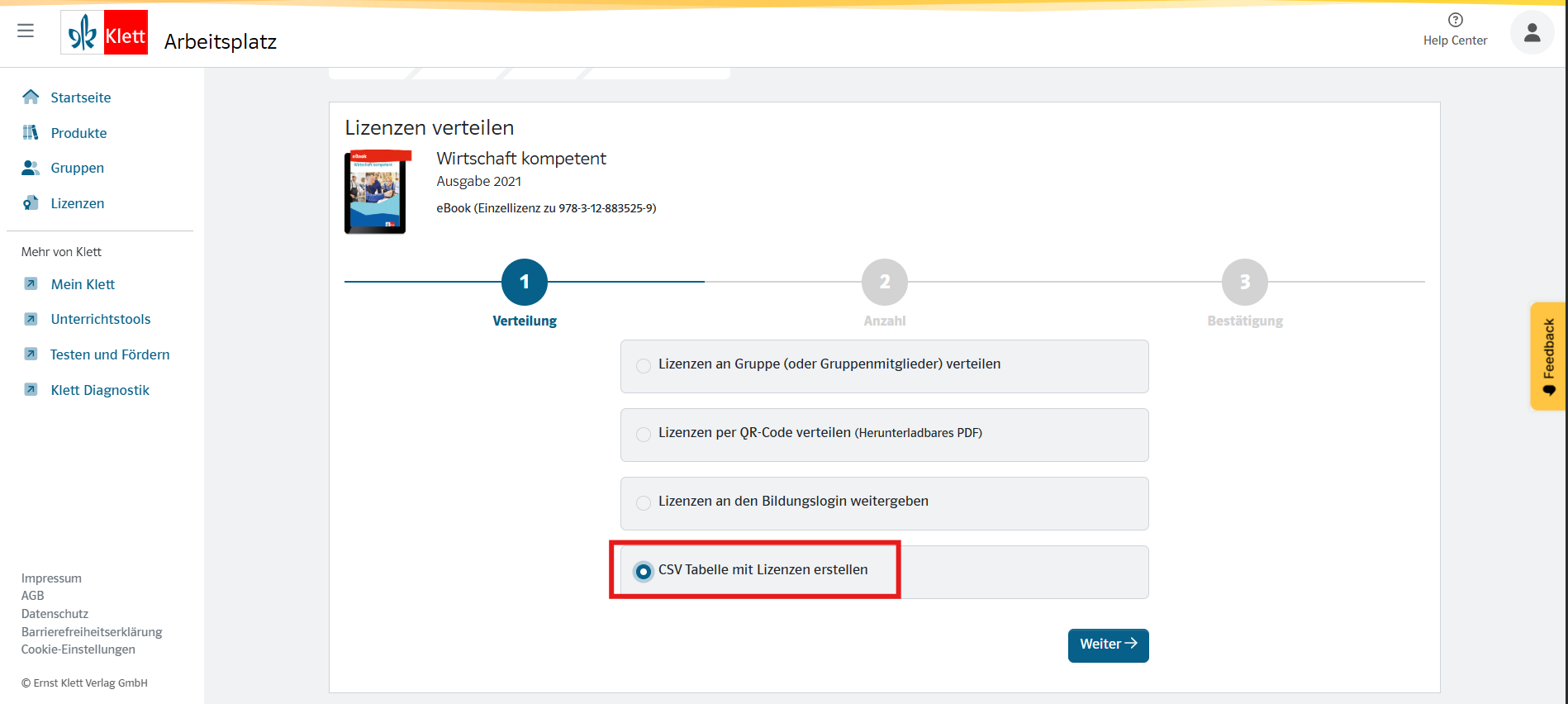Click step 2 Anzahl circle
This screenshot has width=1568, height=704.
[x=884, y=282]
